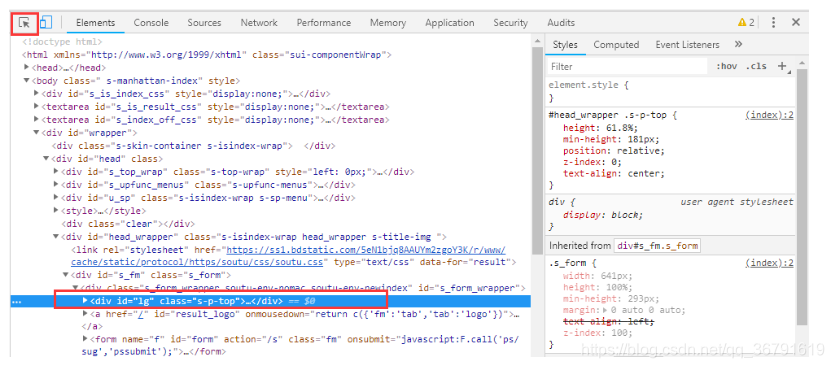Viewport: 834px width, 368px height.
Task: Edit the display block value
Action: 624,215
